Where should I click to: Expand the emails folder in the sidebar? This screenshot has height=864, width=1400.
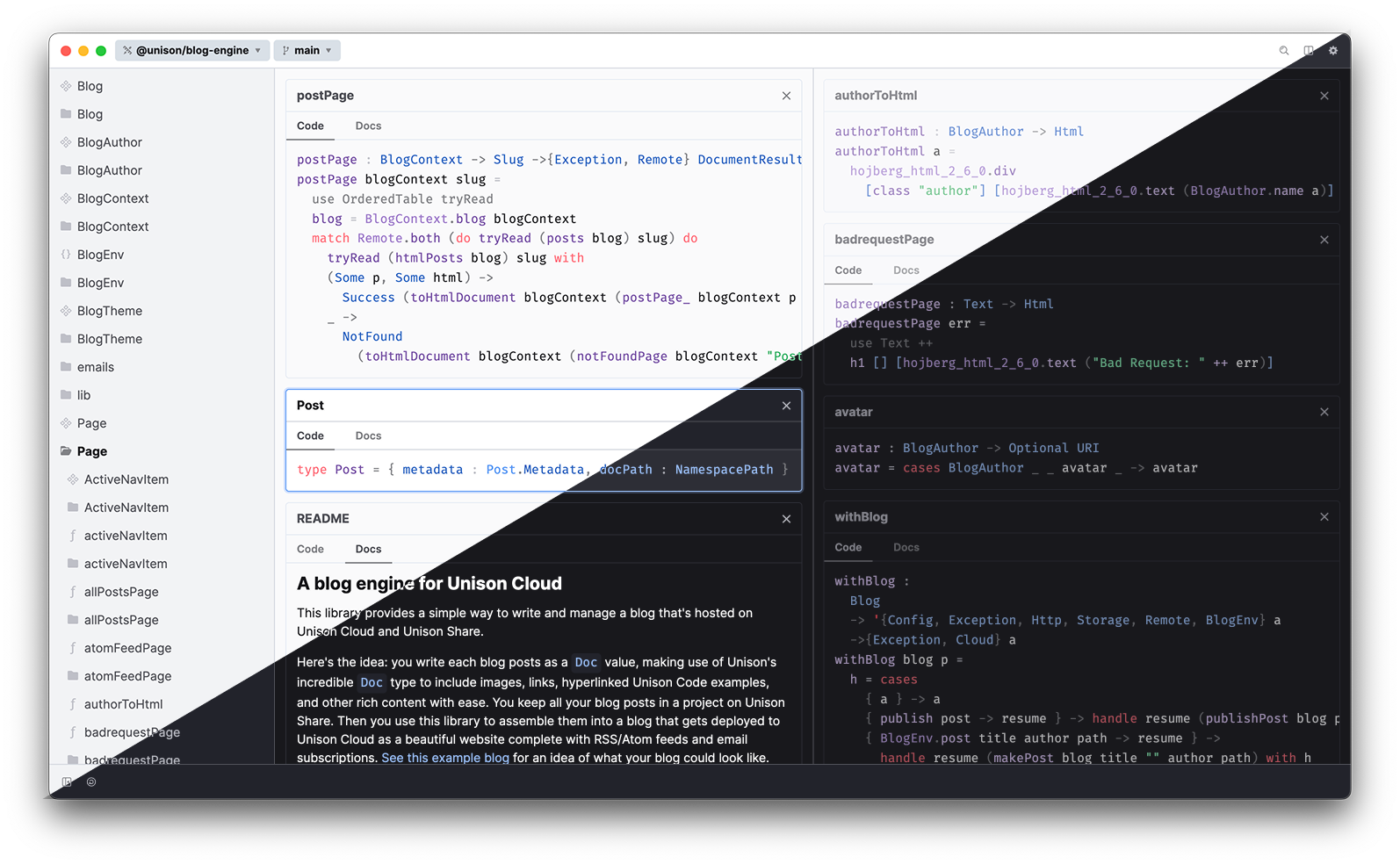click(95, 367)
